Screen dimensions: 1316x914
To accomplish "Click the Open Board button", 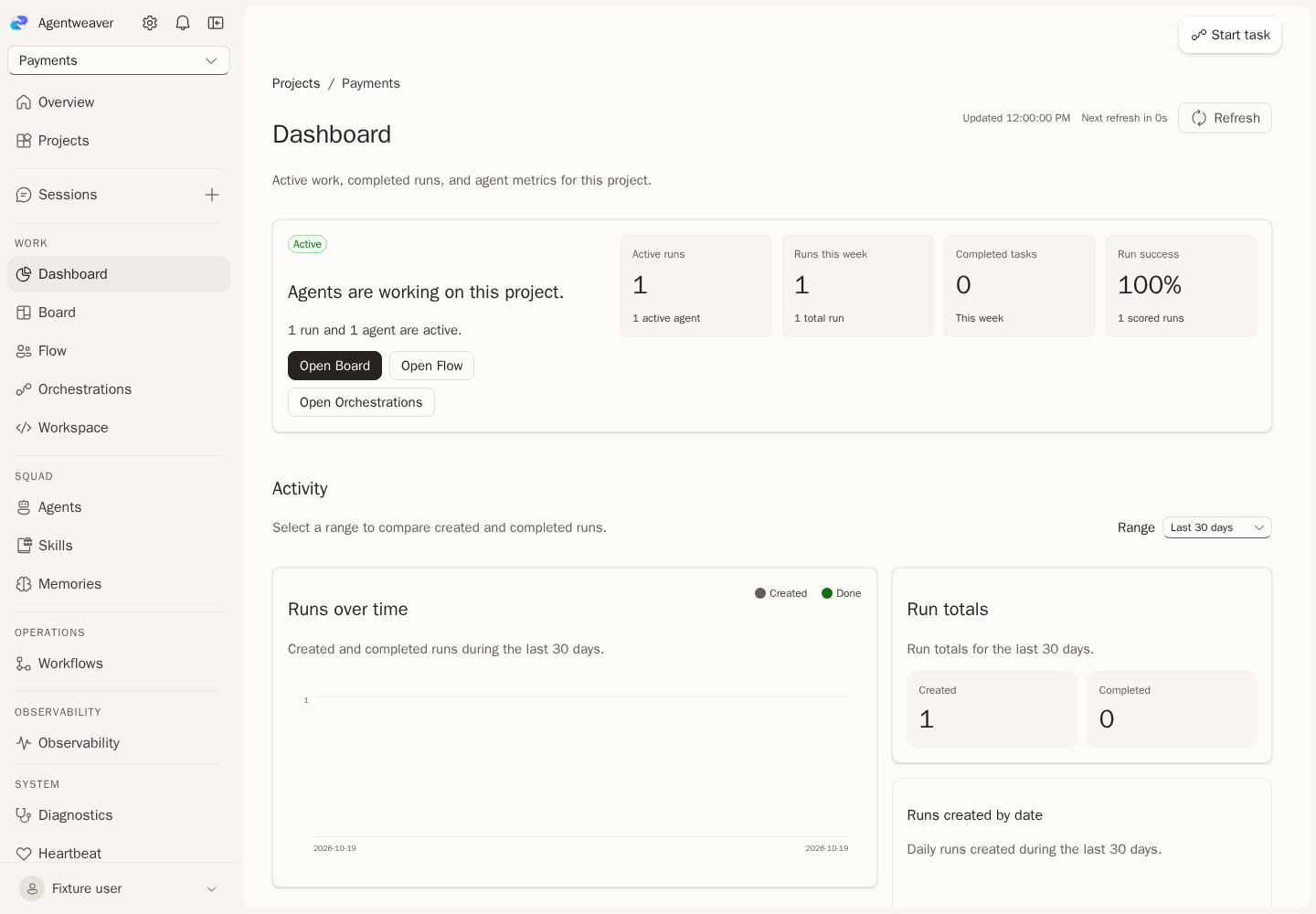I will (x=334, y=366).
